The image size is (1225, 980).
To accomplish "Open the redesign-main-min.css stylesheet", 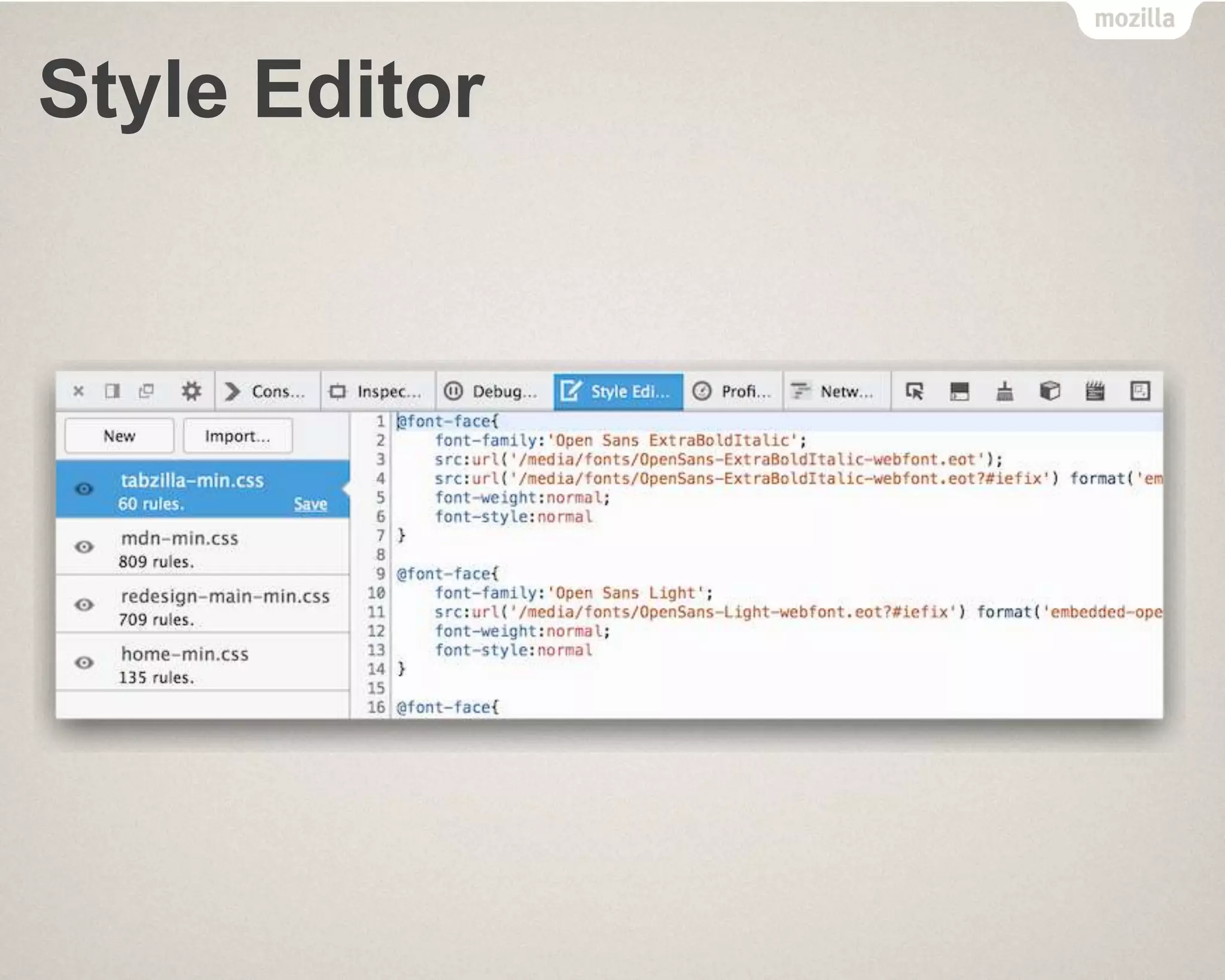I will tap(203, 604).
